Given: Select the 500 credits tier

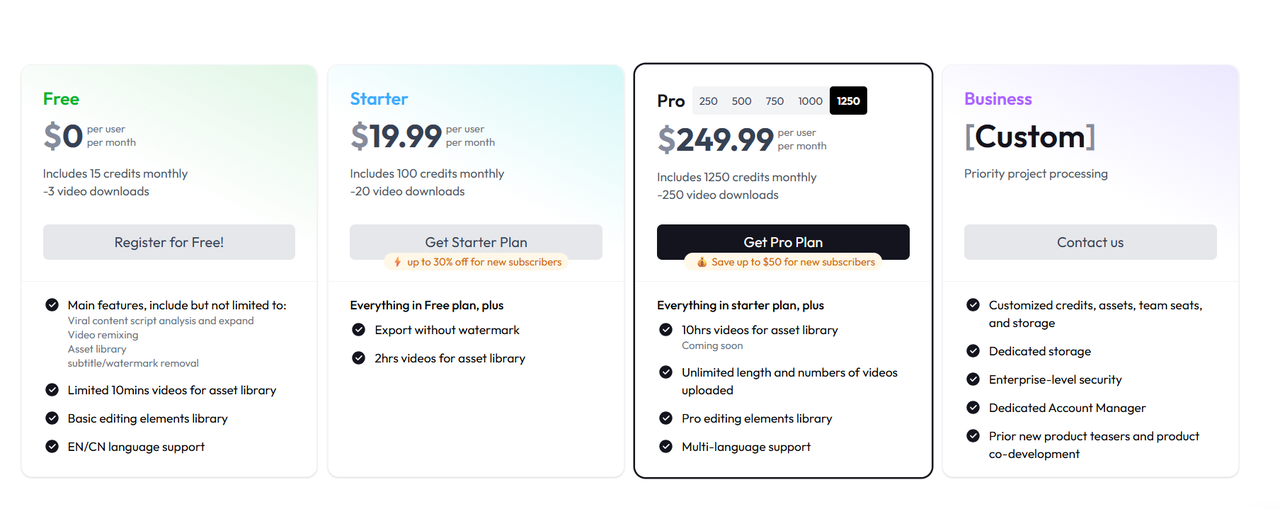Looking at the screenshot, I should point(742,101).
